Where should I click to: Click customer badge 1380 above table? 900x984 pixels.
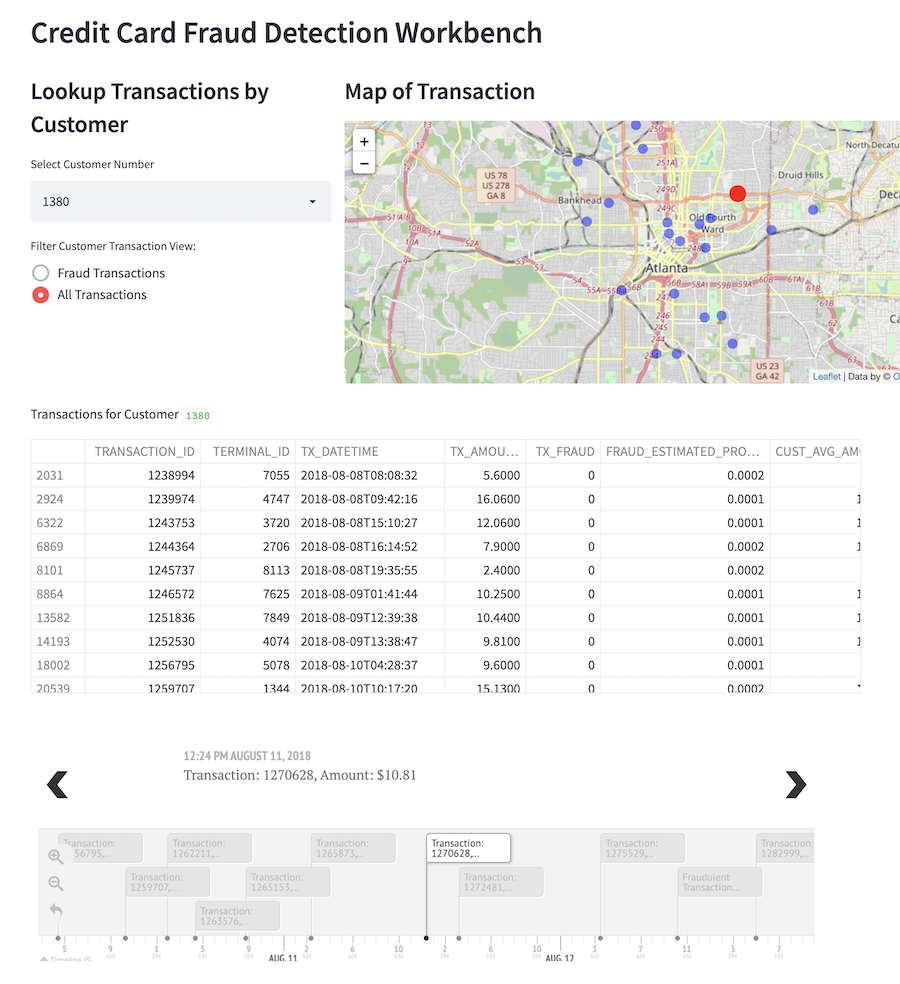(198, 415)
